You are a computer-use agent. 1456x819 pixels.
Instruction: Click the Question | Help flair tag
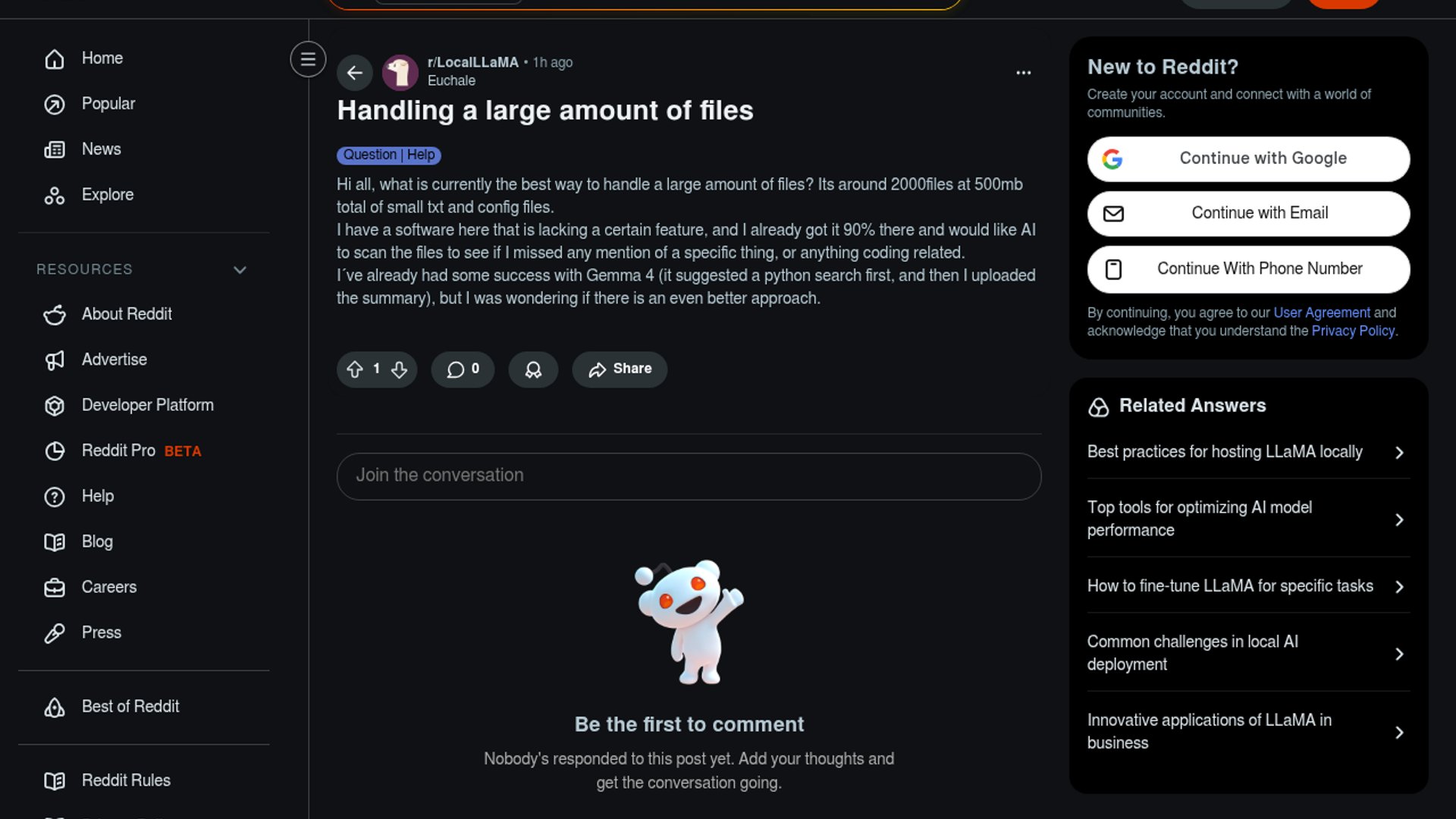pos(389,155)
